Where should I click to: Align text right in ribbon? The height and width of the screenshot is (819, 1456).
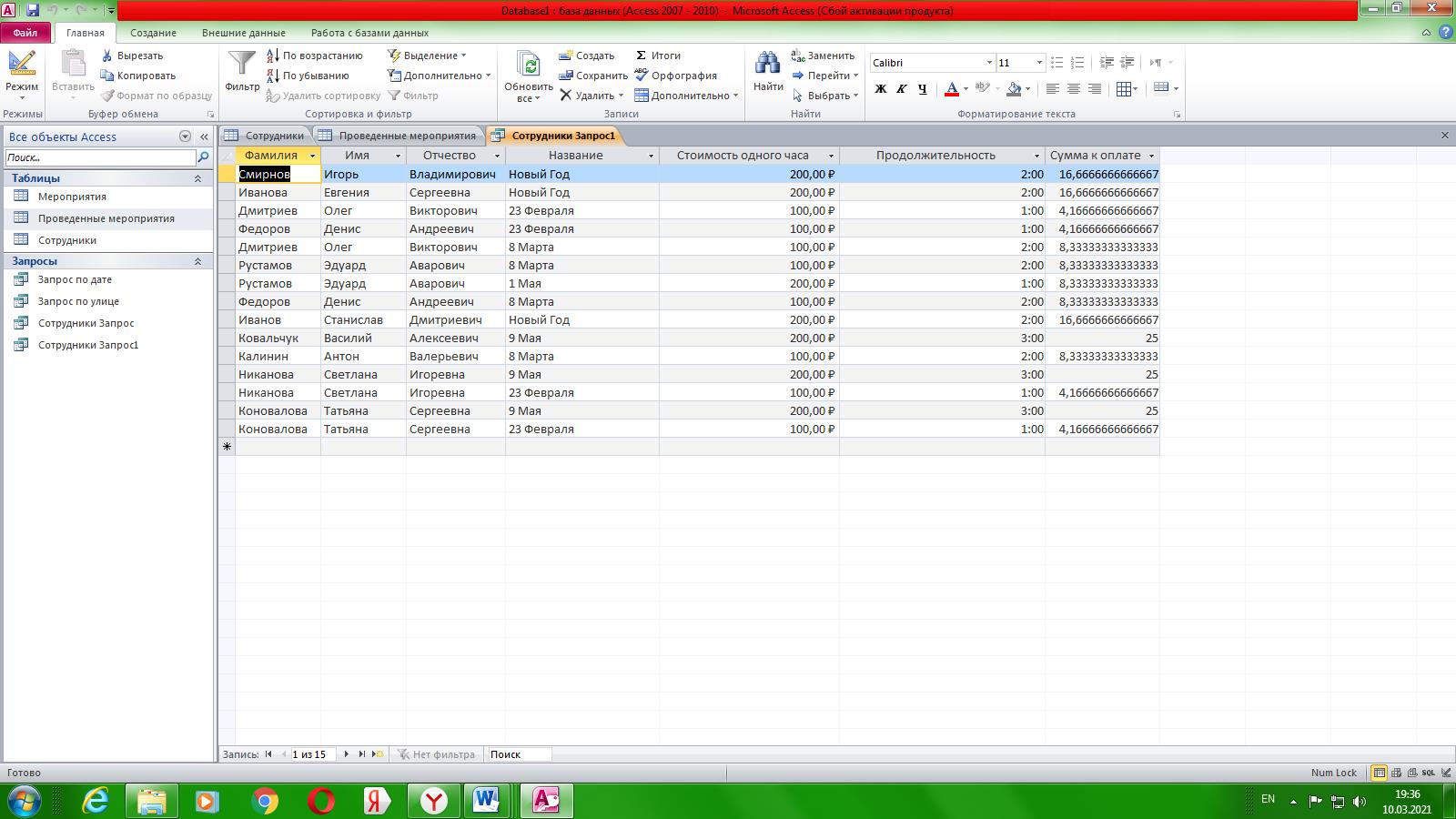[x=1095, y=88]
